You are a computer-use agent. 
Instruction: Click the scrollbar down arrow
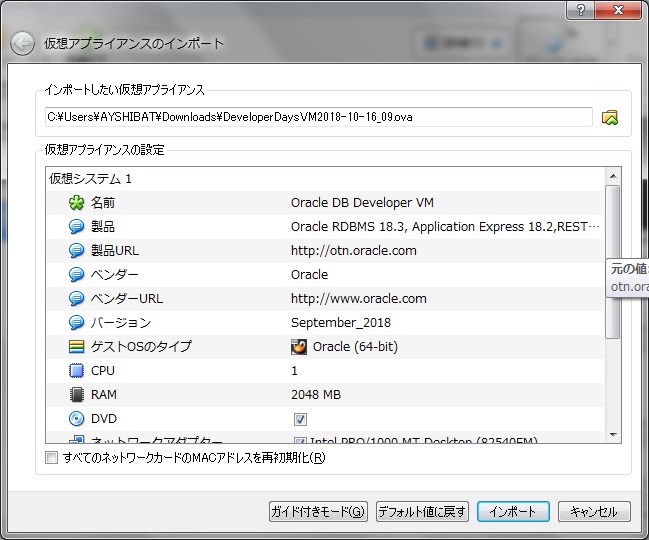point(613,434)
